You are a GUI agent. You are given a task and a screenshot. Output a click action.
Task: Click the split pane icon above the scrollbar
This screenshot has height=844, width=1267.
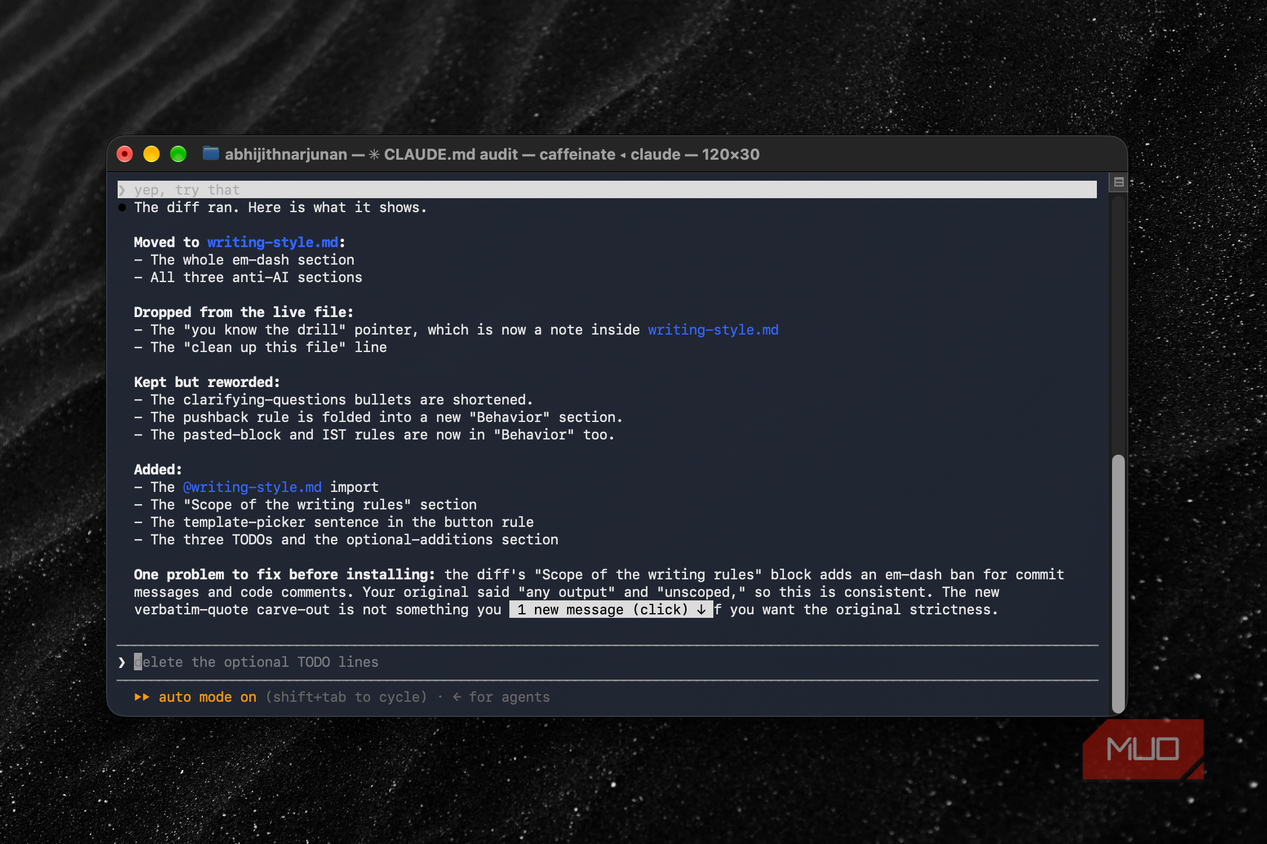click(x=1118, y=183)
